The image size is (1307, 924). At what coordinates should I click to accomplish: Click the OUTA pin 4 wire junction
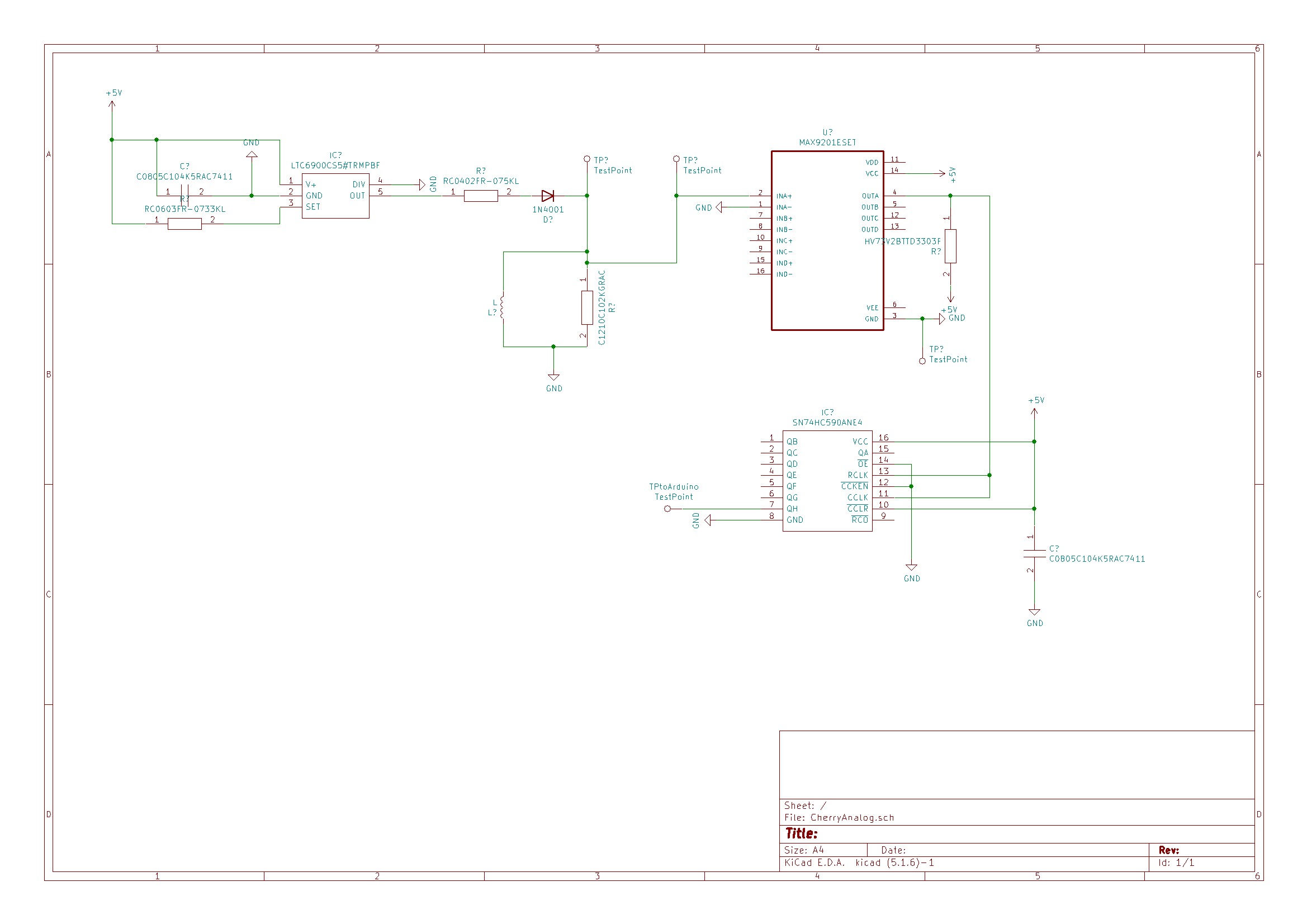point(950,196)
